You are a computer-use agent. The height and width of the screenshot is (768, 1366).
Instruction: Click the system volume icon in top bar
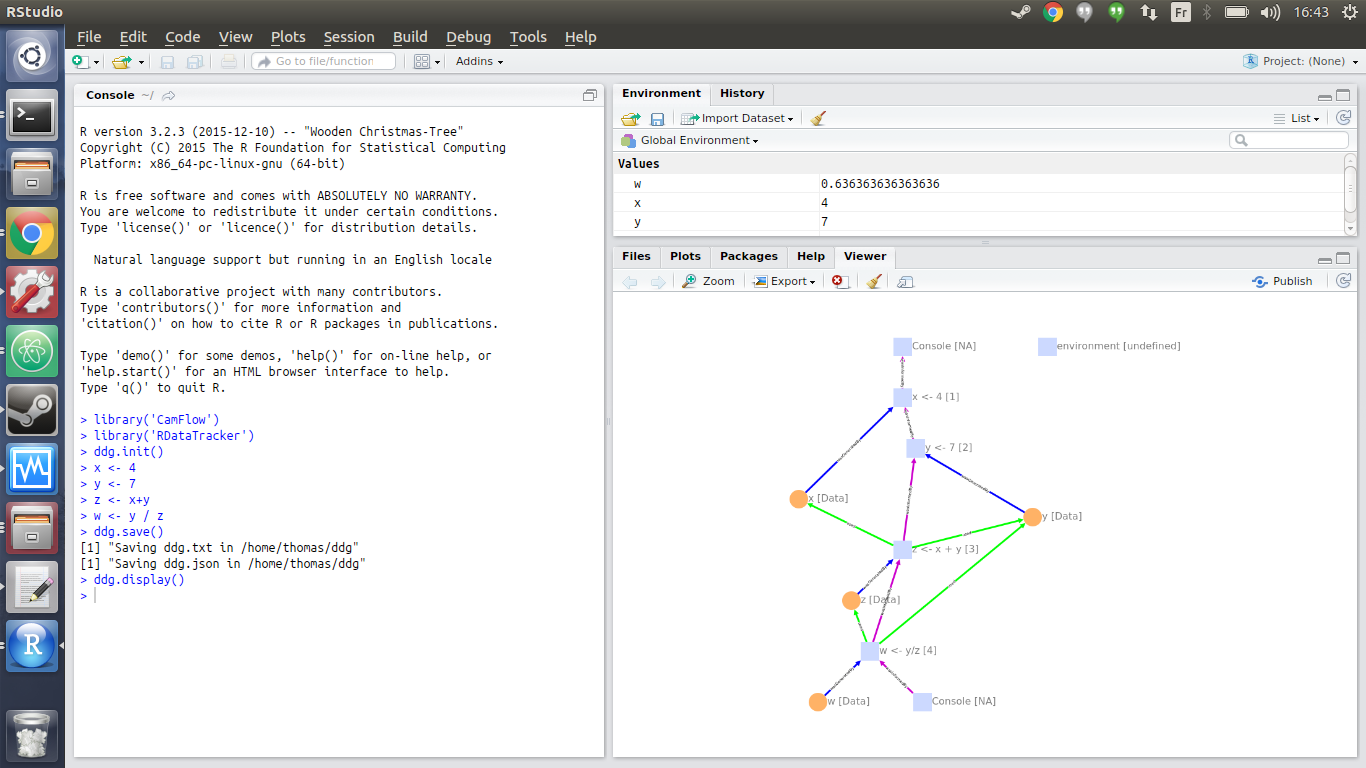coord(1270,12)
